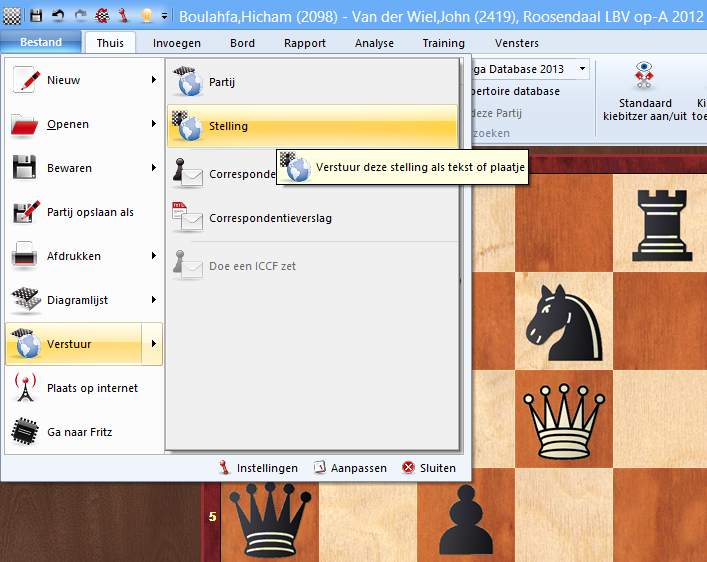Click the Doe een ICCF zet item

(x=313, y=266)
